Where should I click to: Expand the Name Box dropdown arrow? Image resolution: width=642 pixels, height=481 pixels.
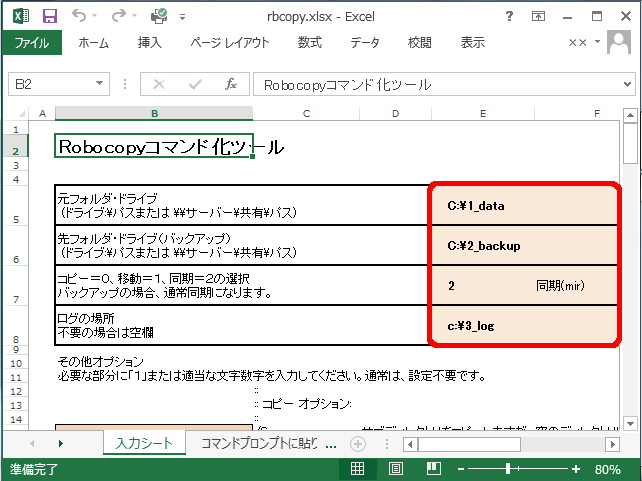99,84
